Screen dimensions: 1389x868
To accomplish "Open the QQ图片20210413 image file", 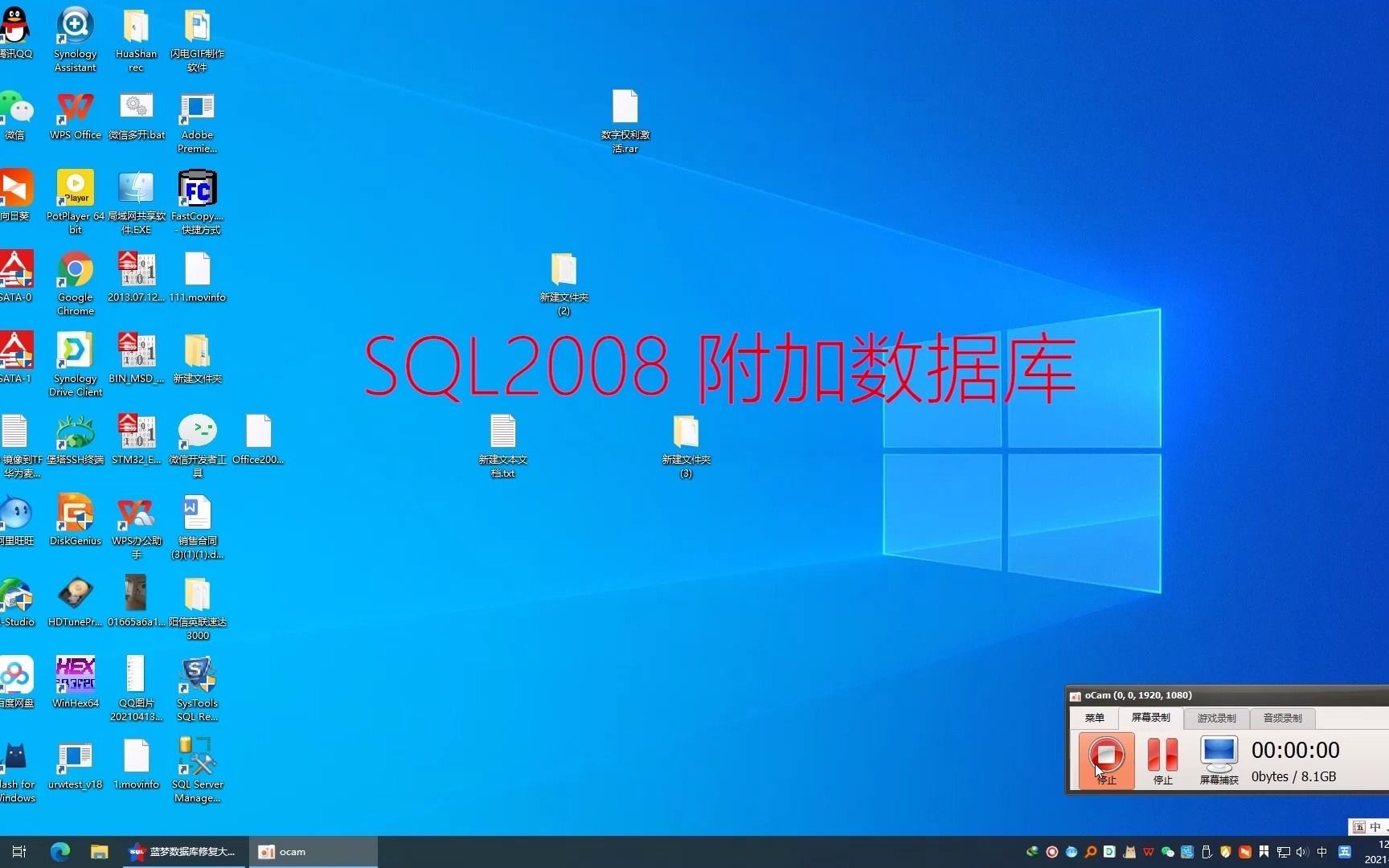I will click(x=136, y=688).
